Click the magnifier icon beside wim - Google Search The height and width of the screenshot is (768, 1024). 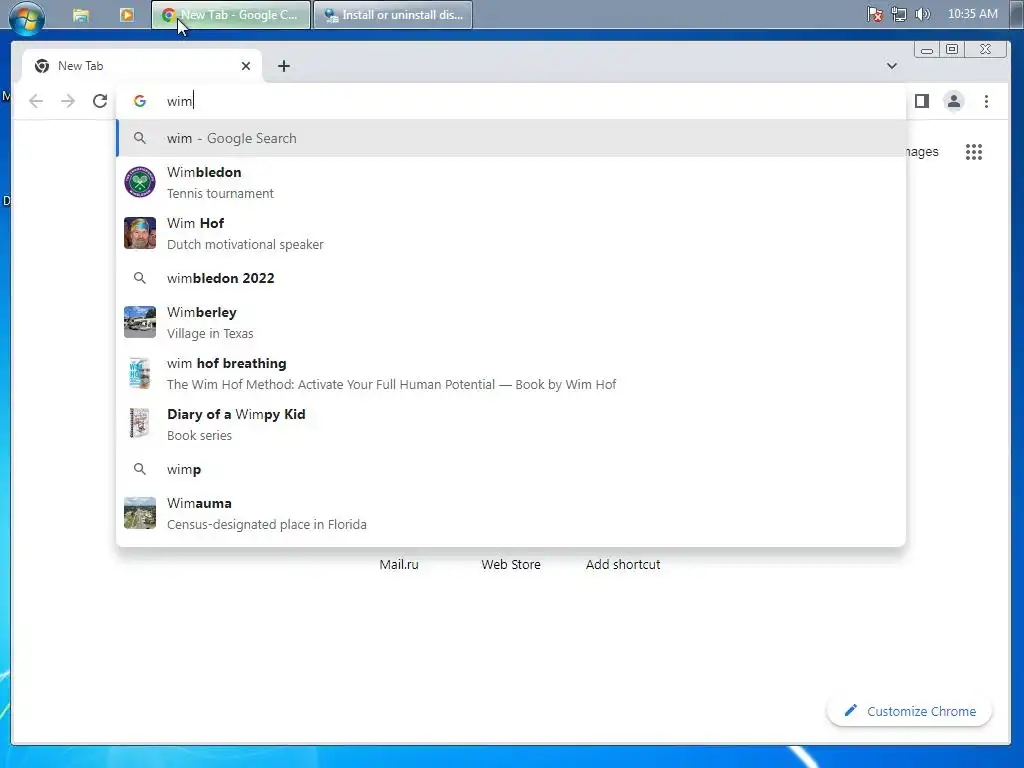tap(140, 138)
